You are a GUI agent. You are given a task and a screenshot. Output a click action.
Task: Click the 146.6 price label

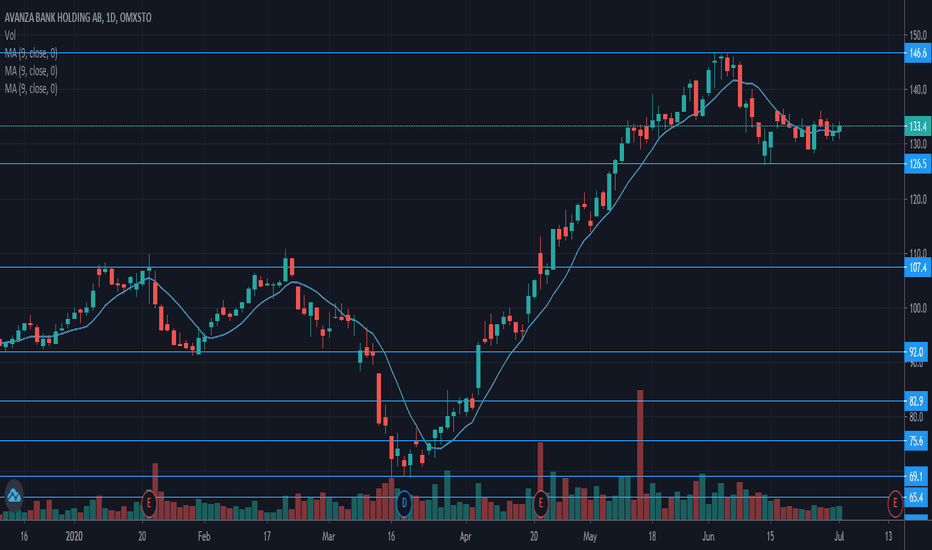coord(917,53)
